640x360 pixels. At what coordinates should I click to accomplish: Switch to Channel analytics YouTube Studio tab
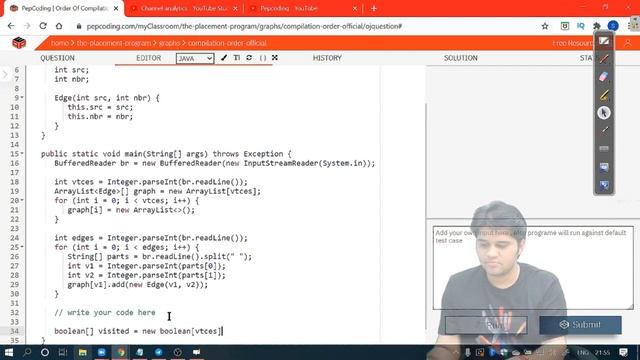[184, 8]
